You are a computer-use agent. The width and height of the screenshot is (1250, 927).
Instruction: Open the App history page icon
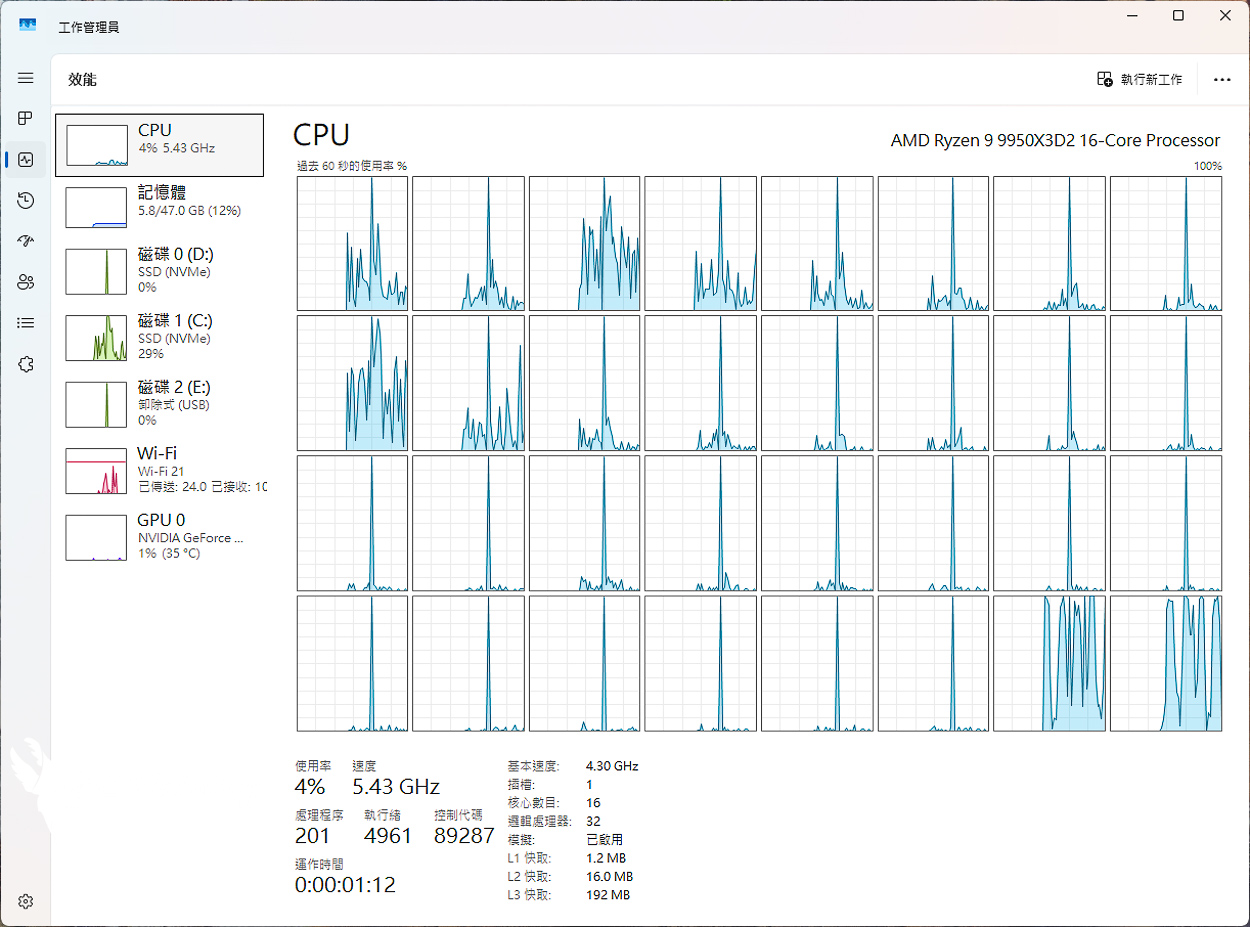[26, 201]
